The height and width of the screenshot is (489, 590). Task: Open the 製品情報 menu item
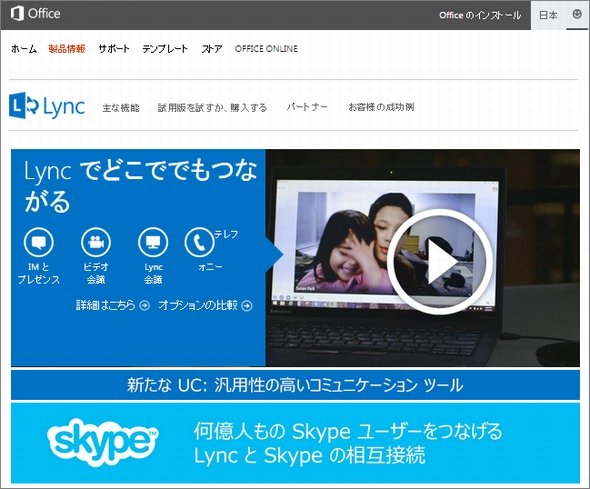67,49
